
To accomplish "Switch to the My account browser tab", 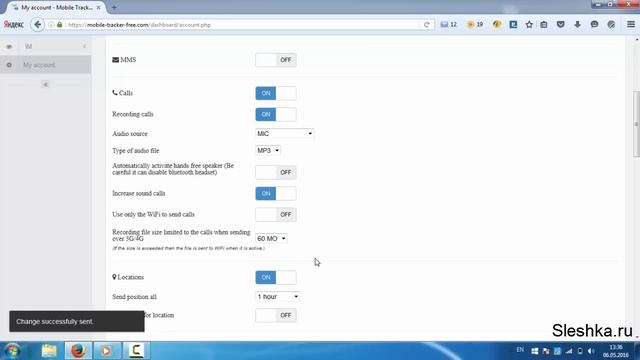I will point(56,7).
